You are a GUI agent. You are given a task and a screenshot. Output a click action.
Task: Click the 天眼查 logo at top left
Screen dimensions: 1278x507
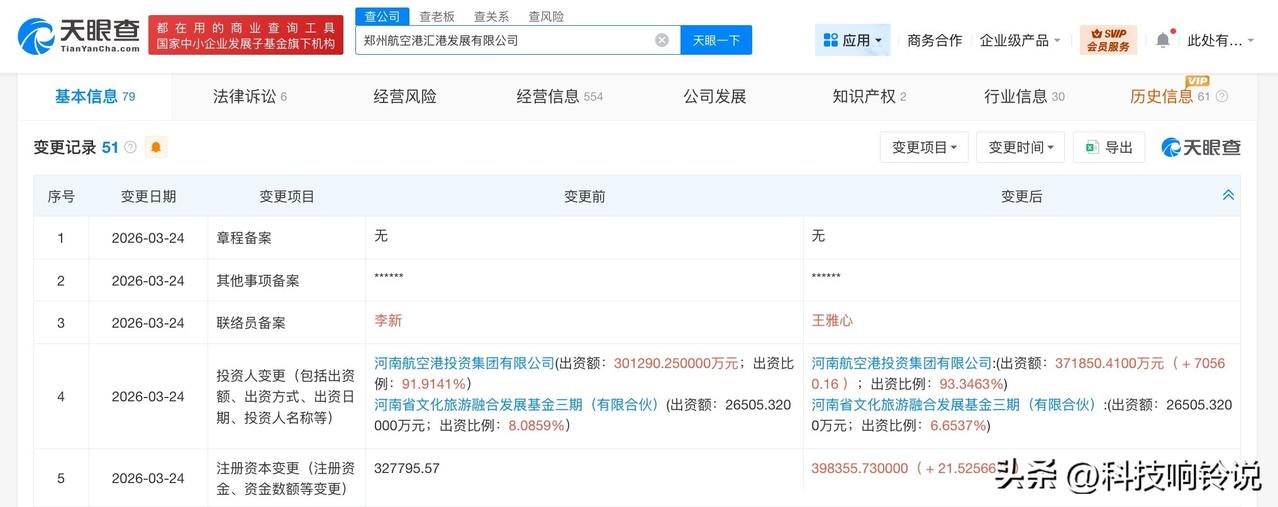77,36
